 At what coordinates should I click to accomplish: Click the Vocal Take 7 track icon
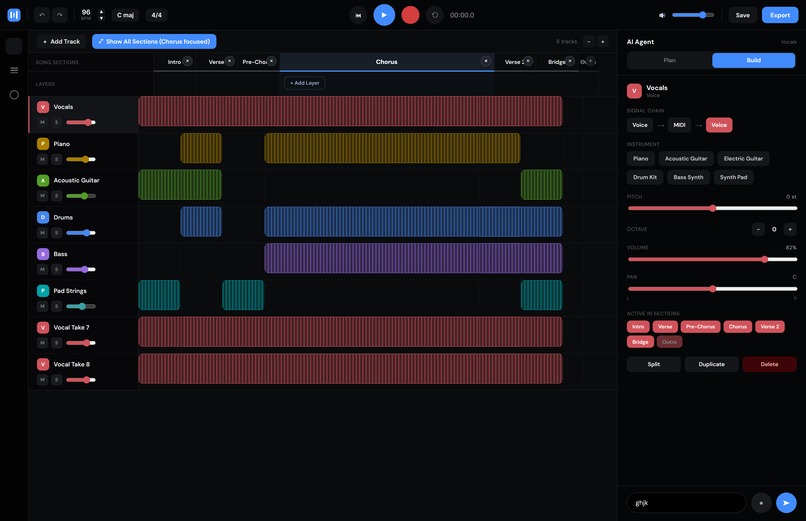pyautogui.click(x=43, y=327)
